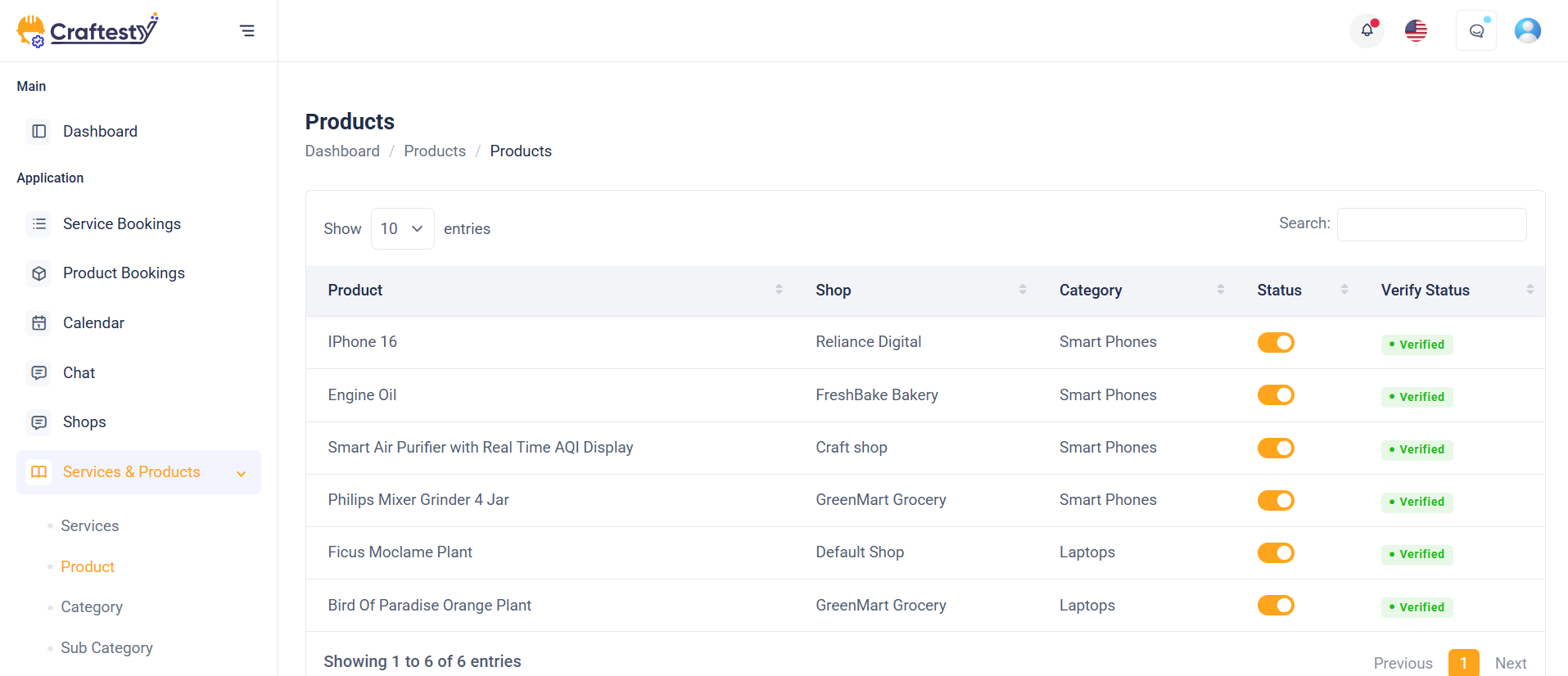Click the Services & Products book icon
The width and height of the screenshot is (1568, 676).
pos(38,472)
